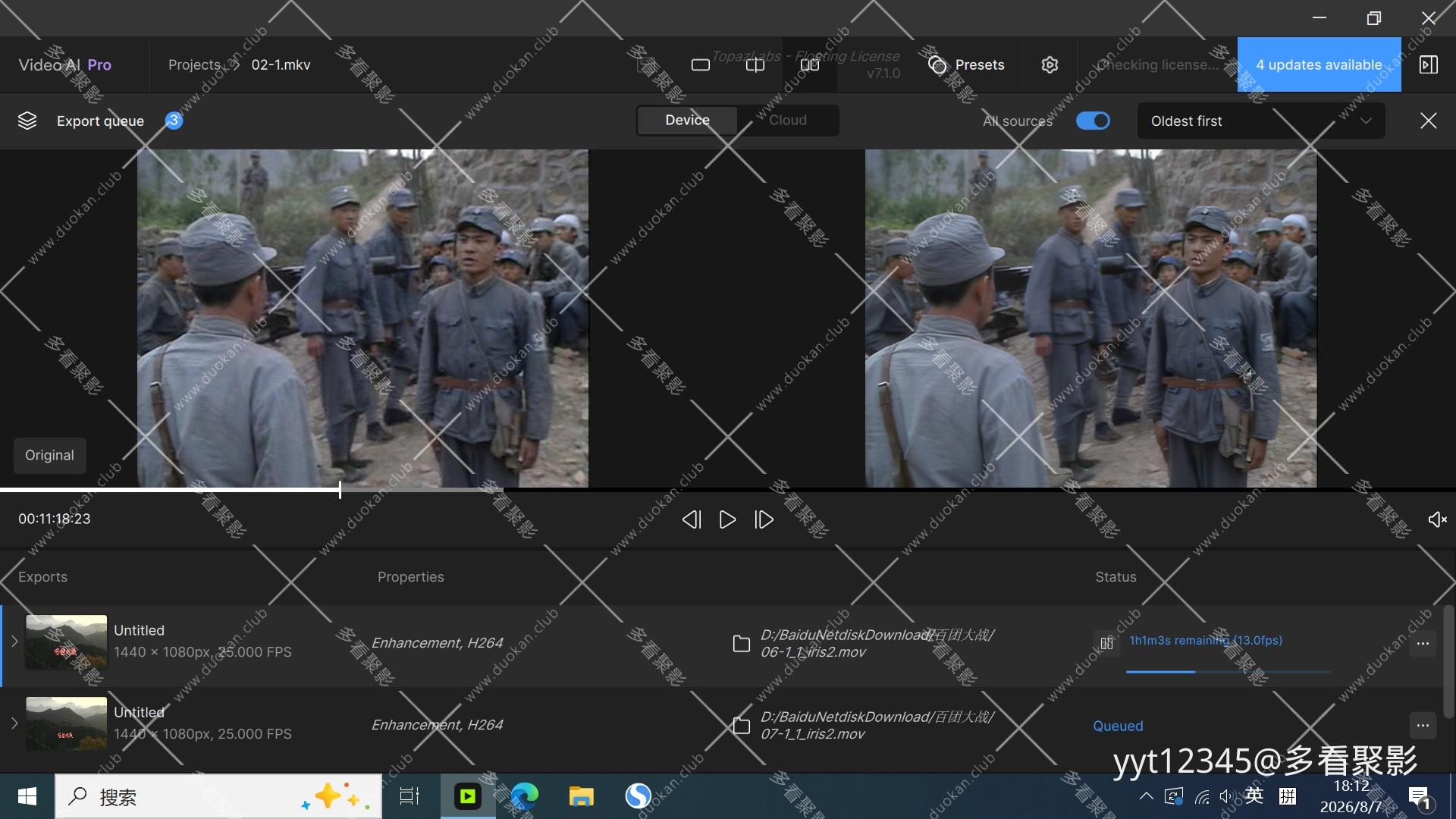Open settings via the gear icon
The width and height of the screenshot is (1456, 819).
1050,65
